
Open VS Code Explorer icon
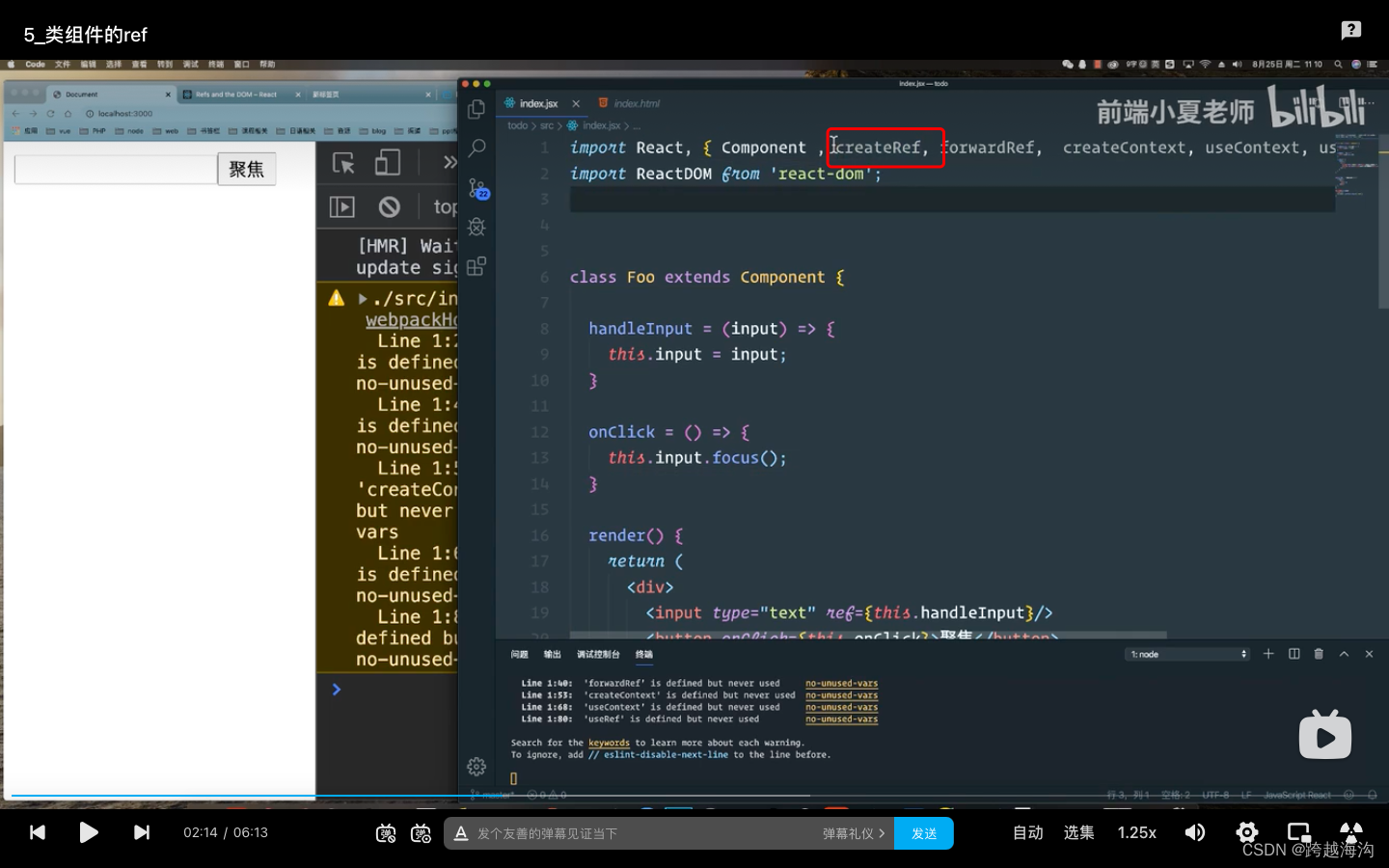[477, 109]
